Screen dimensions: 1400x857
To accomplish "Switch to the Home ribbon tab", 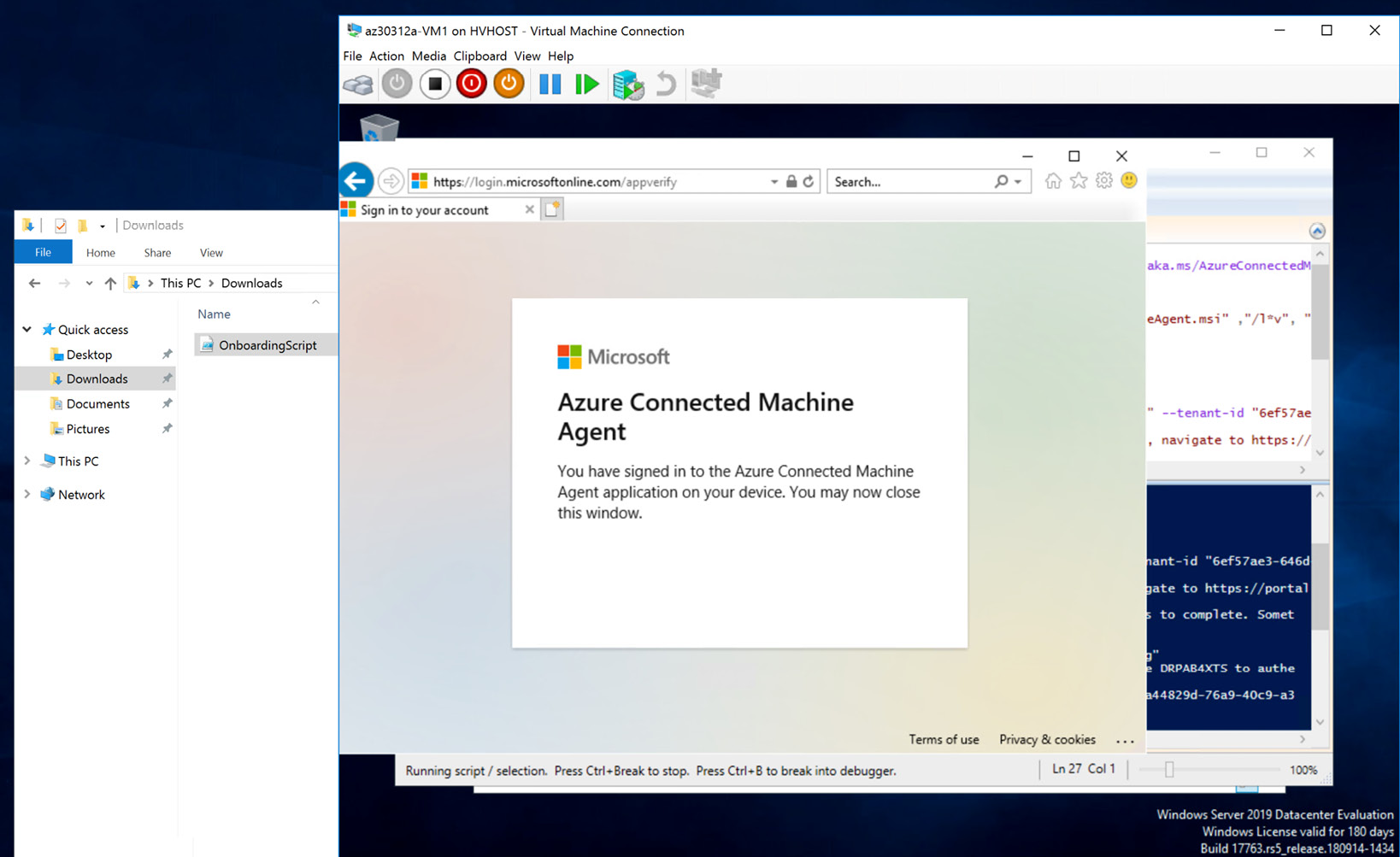I will (100, 252).
